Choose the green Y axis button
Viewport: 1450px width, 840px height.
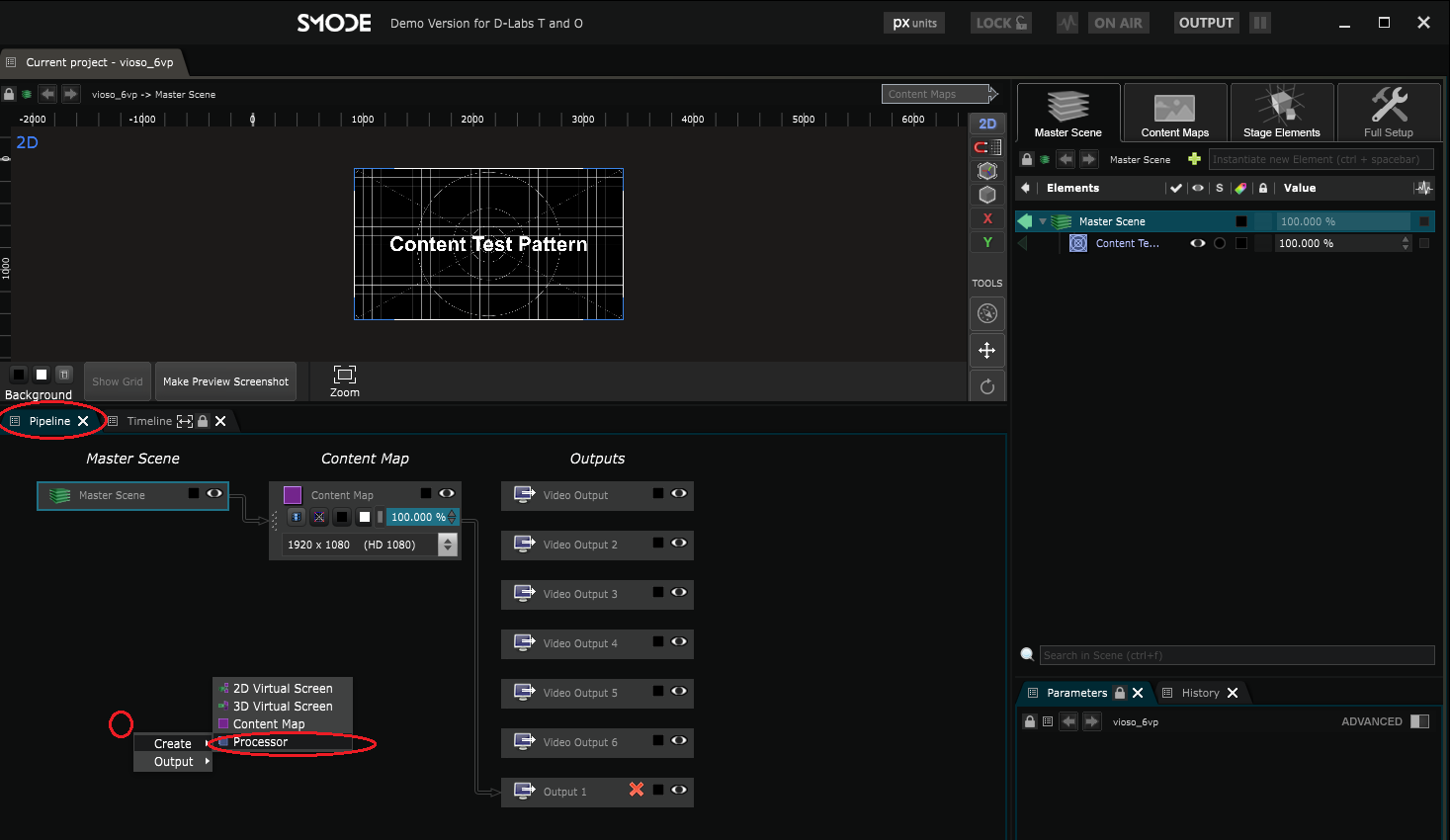(x=987, y=242)
